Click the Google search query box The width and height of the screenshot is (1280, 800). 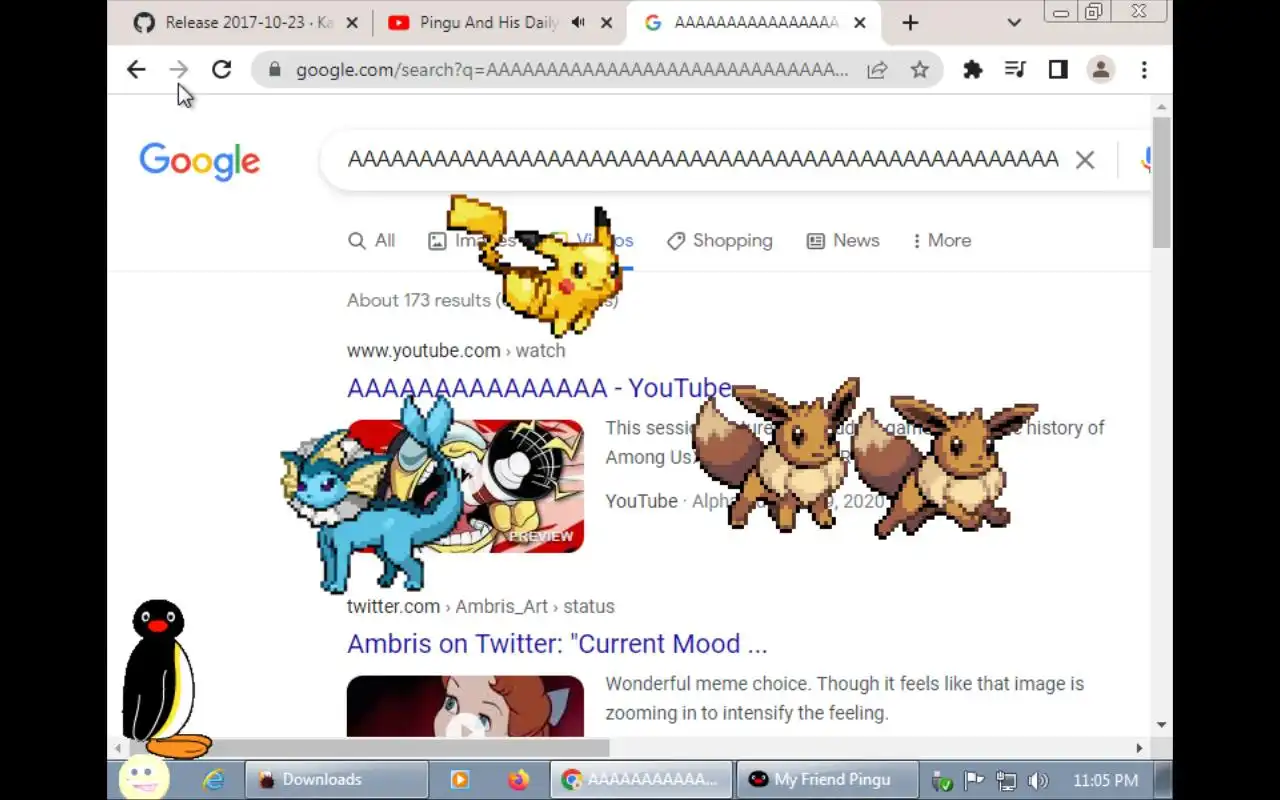tap(702, 160)
